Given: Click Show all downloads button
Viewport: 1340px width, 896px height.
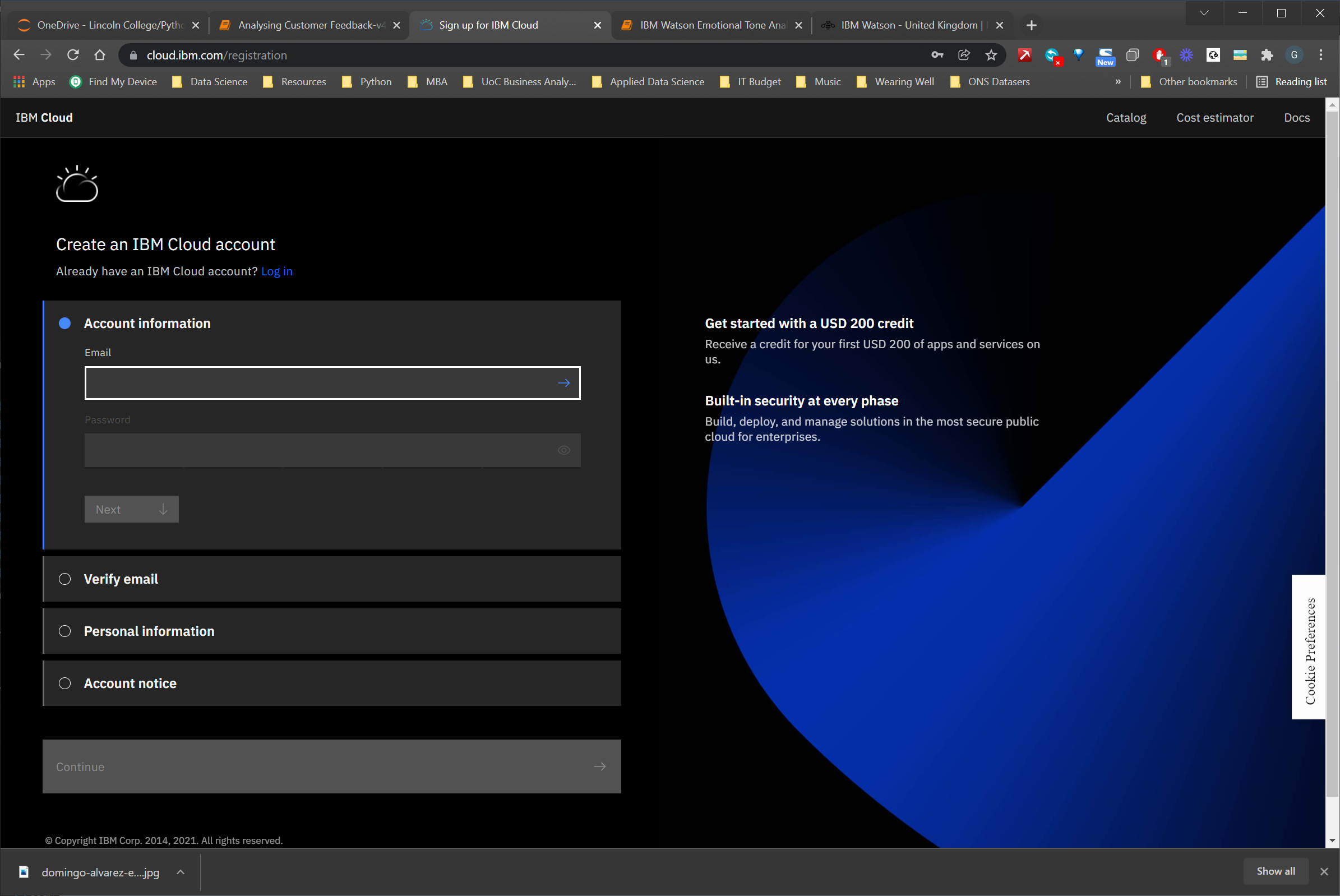Looking at the screenshot, I should tap(1276, 871).
